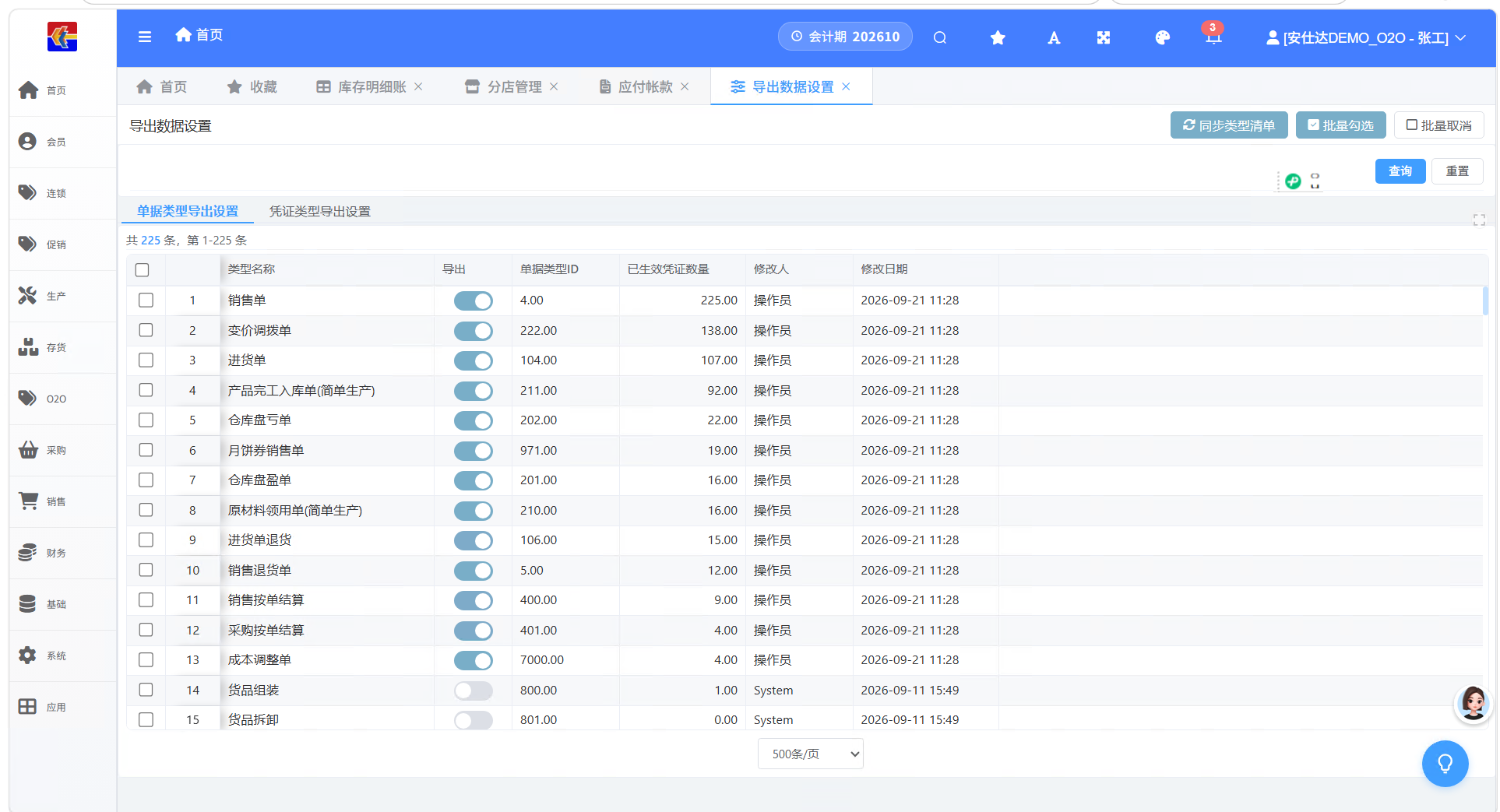Check the row checkbox for 进货单
1500x812 pixels.
pos(146,360)
